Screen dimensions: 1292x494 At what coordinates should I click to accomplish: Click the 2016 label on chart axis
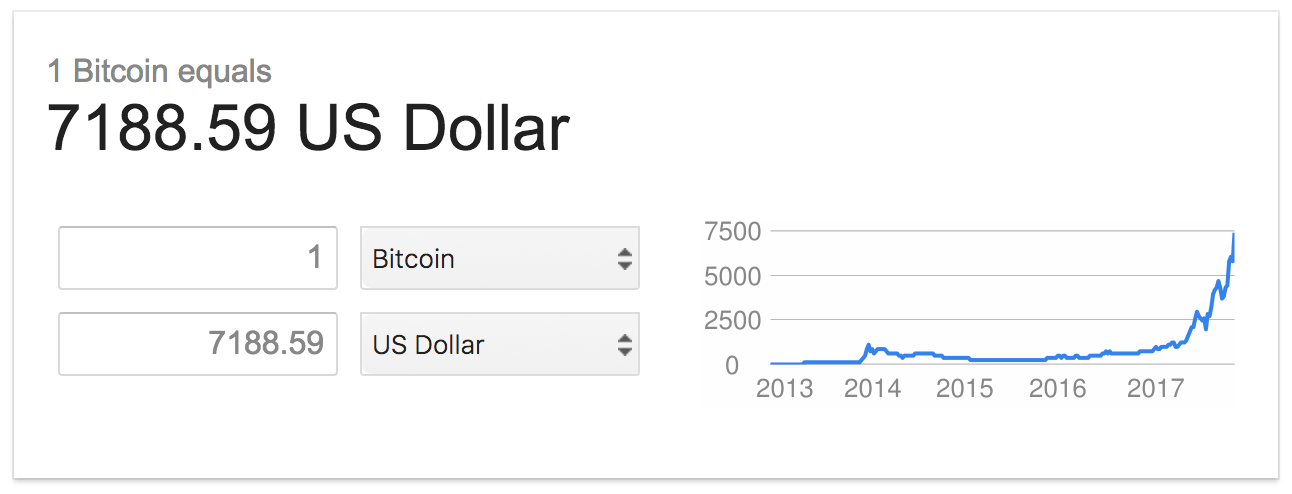coord(1058,388)
